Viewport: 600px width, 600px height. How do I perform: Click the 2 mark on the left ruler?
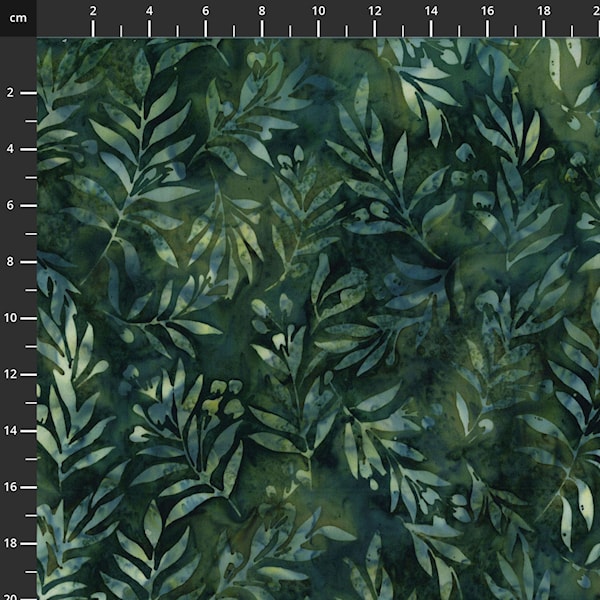tap(10, 93)
